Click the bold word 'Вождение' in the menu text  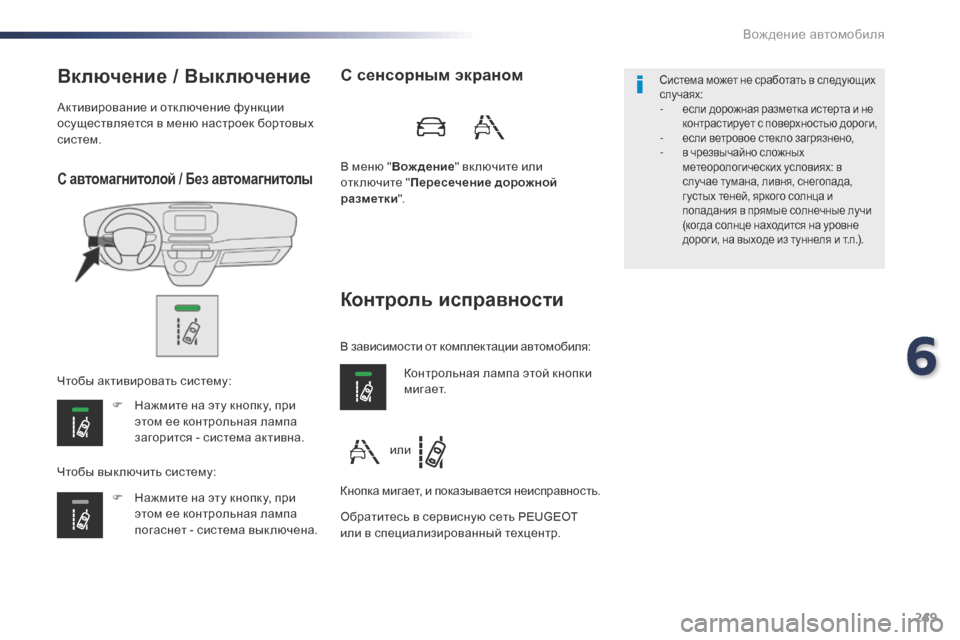click(x=423, y=167)
